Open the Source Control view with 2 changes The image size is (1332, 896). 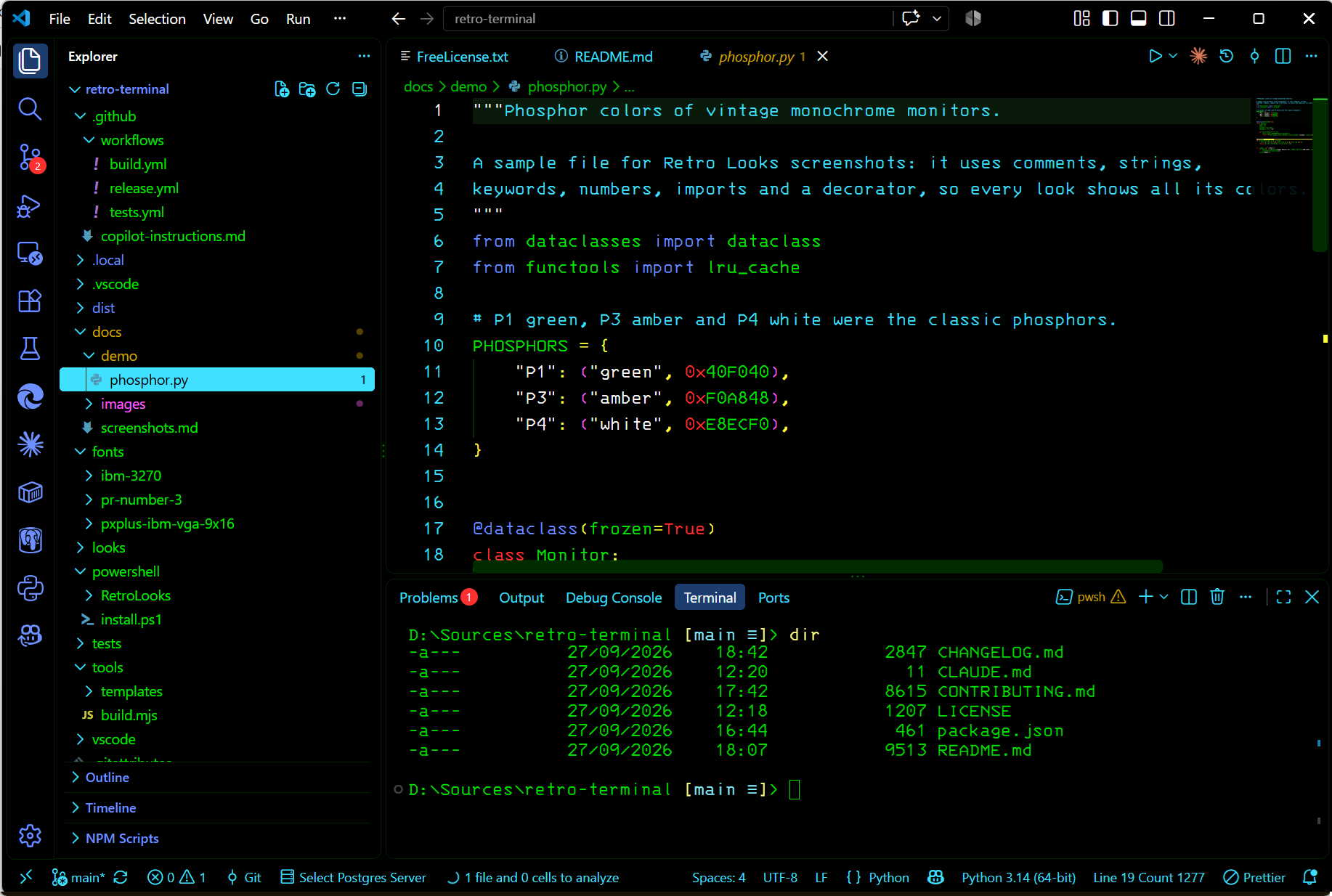(30, 157)
